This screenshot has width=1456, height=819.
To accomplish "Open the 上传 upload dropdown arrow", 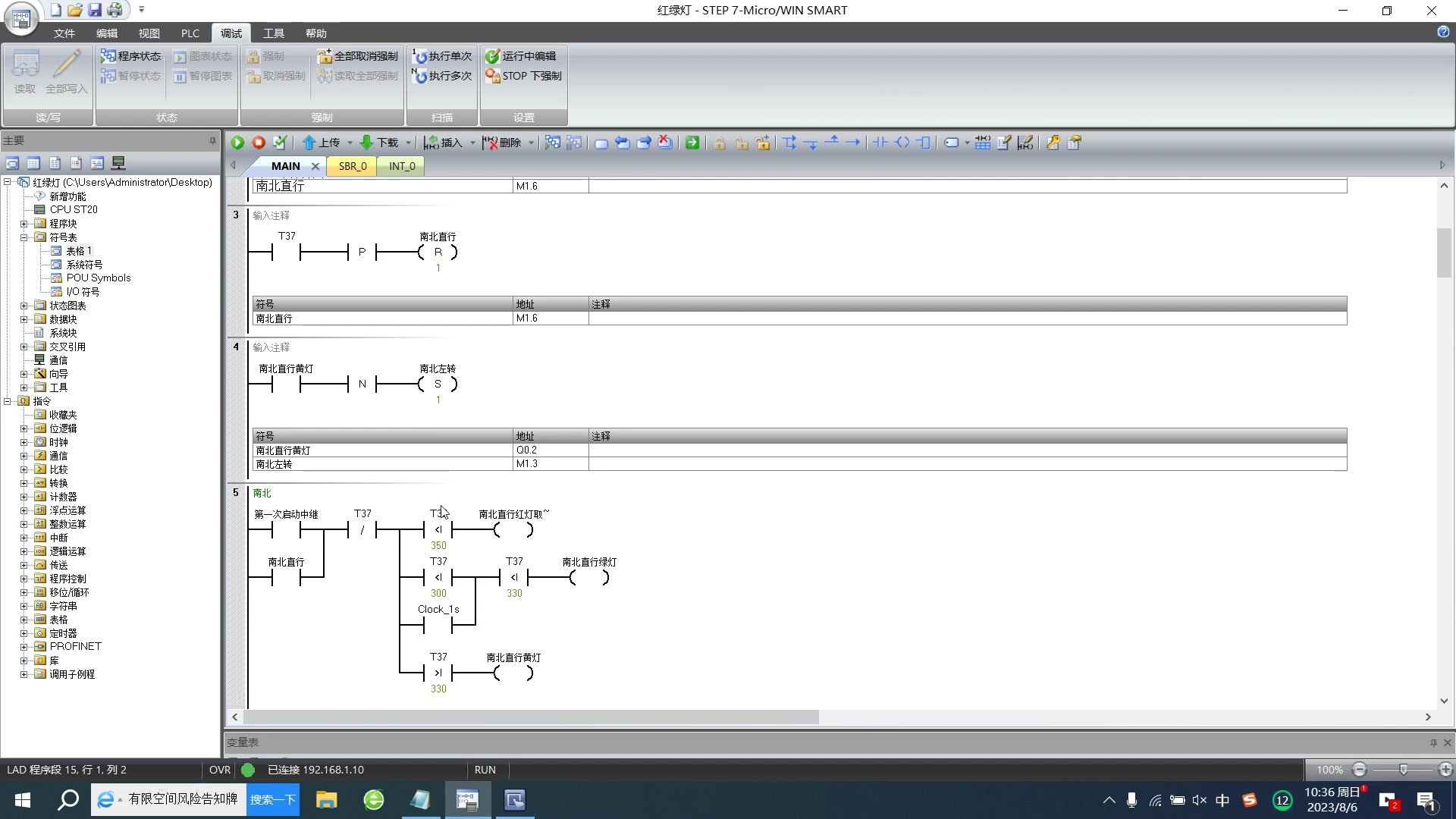I will pyautogui.click(x=350, y=143).
